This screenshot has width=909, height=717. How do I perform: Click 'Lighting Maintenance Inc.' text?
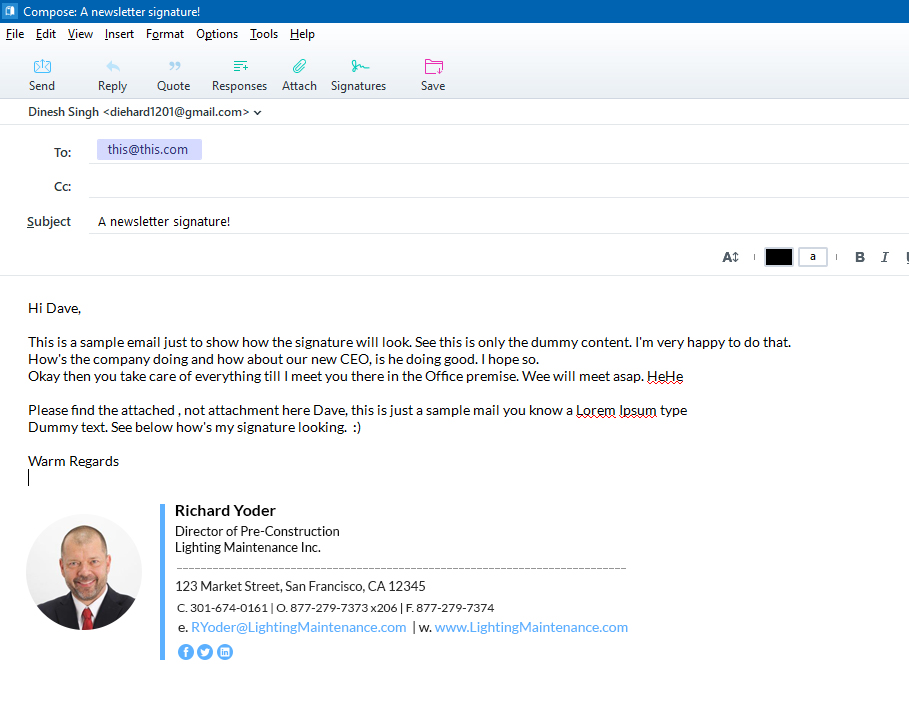[248, 547]
